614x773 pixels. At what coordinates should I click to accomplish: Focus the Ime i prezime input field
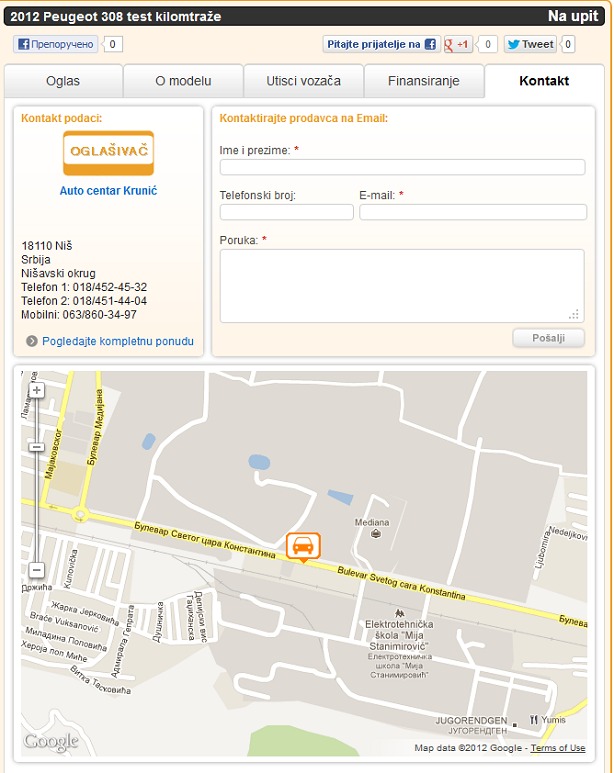point(402,167)
